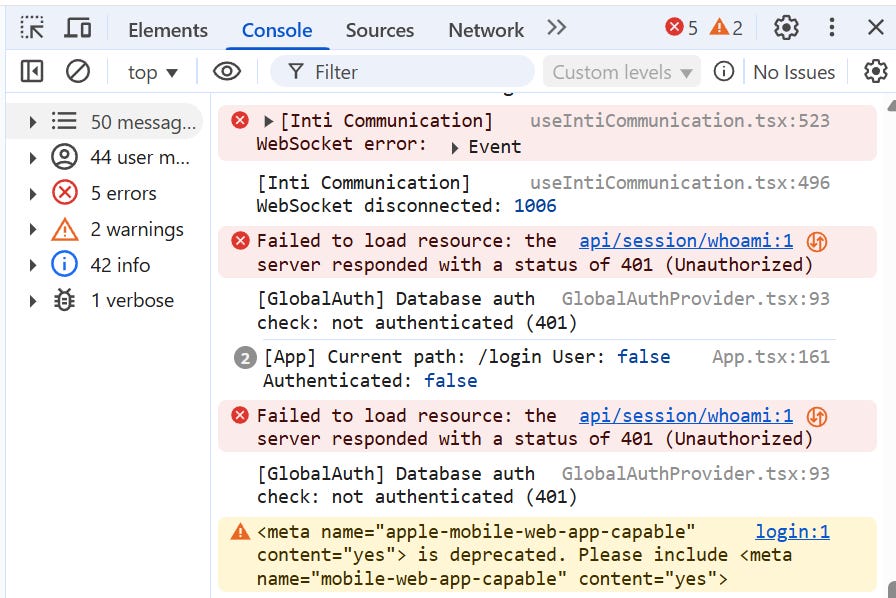This screenshot has width=896, height=598.
Task: Click the repeat count badge 2
Action: pyautogui.click(x=245, y=358)
